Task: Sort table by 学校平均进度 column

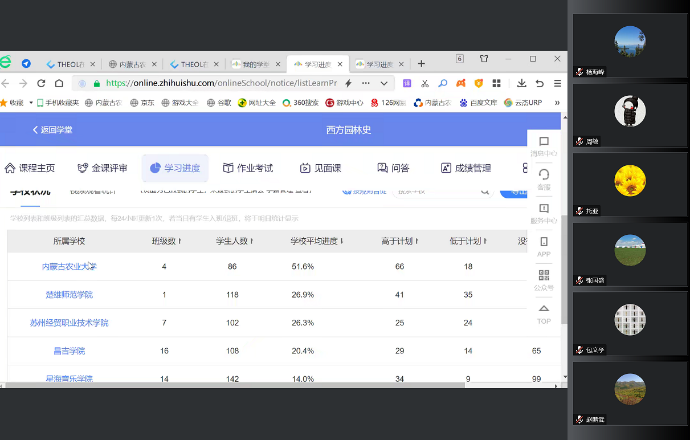Action: coord(316,241)
